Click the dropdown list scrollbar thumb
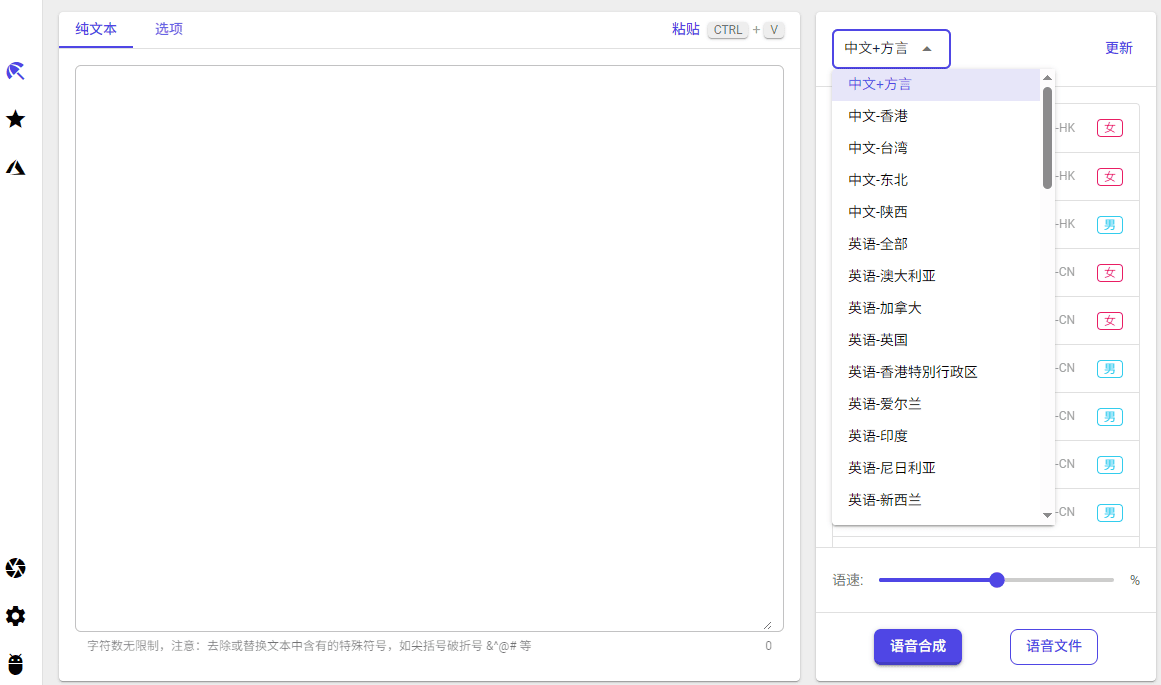Screen dimensions: 1161x685 [1047, 138]
